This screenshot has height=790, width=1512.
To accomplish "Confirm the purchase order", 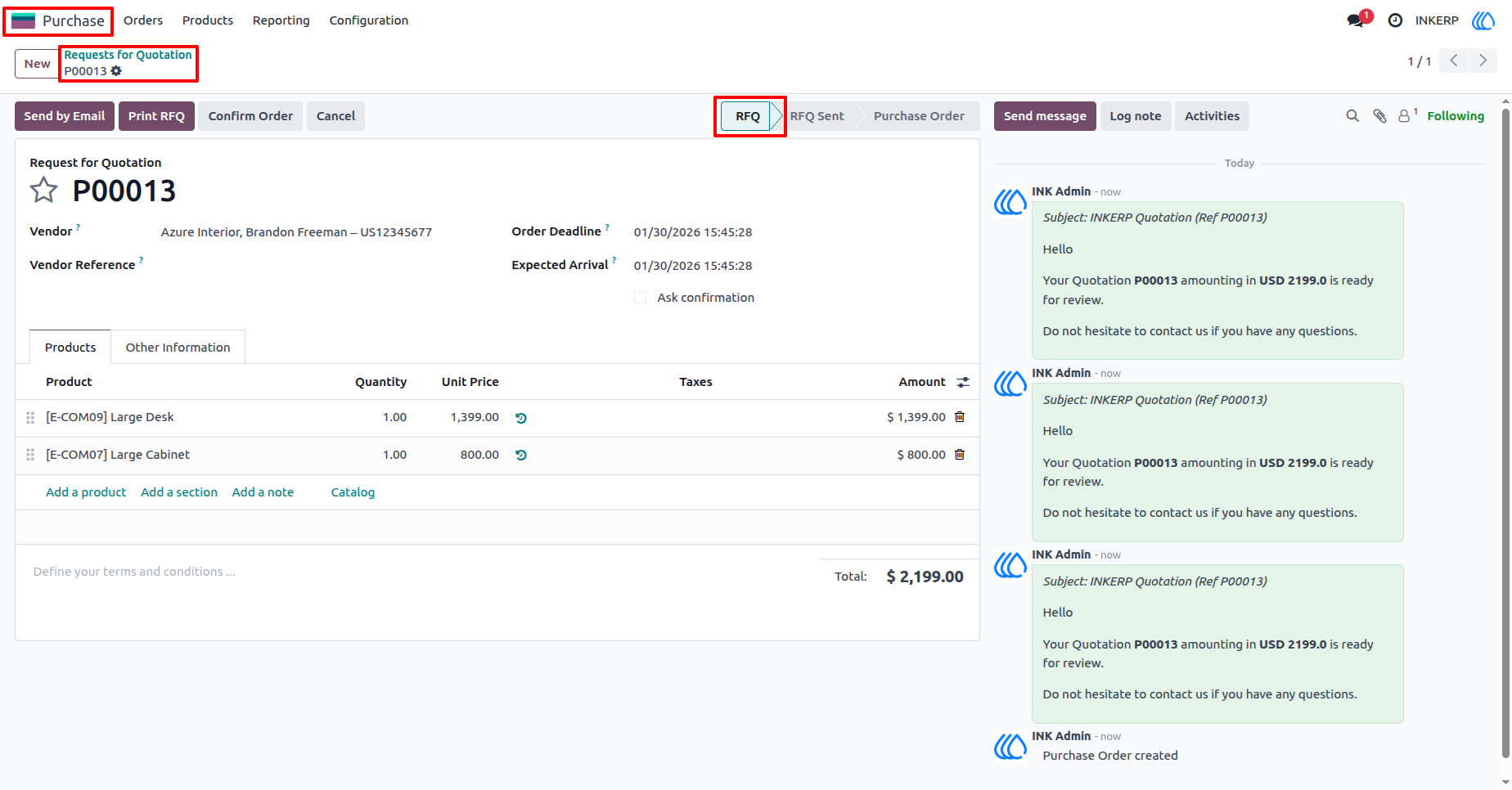I will [250, 116].
